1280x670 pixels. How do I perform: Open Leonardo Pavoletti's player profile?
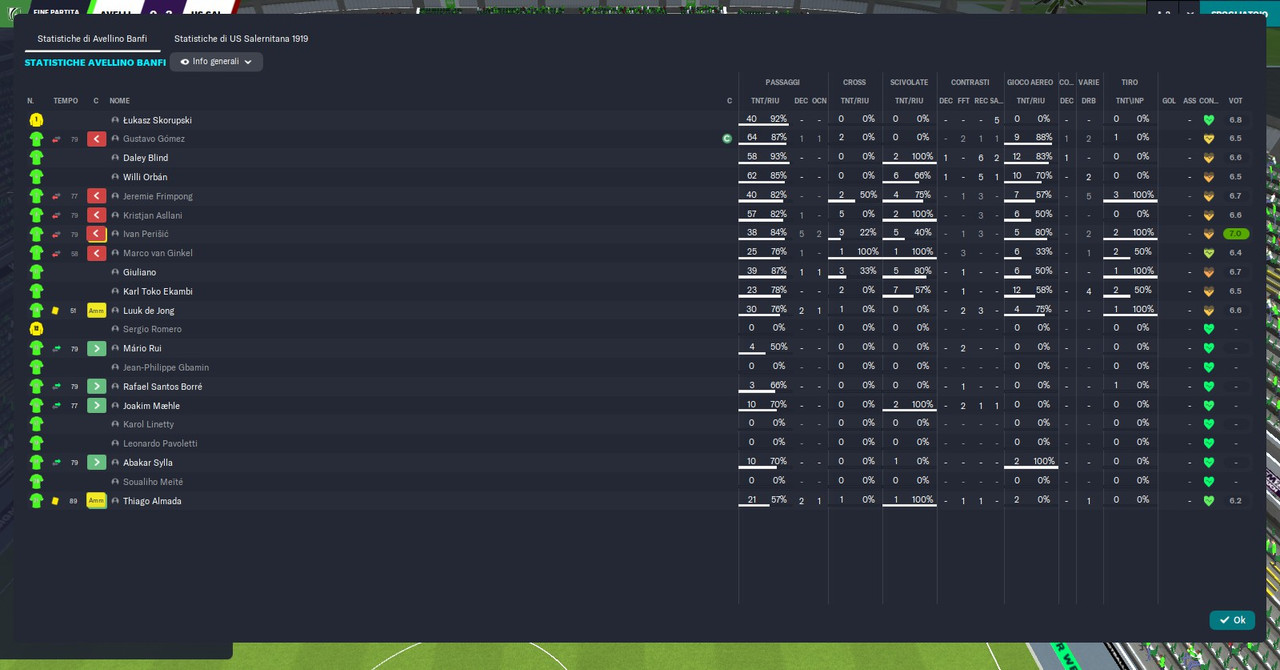coord(160,443)
